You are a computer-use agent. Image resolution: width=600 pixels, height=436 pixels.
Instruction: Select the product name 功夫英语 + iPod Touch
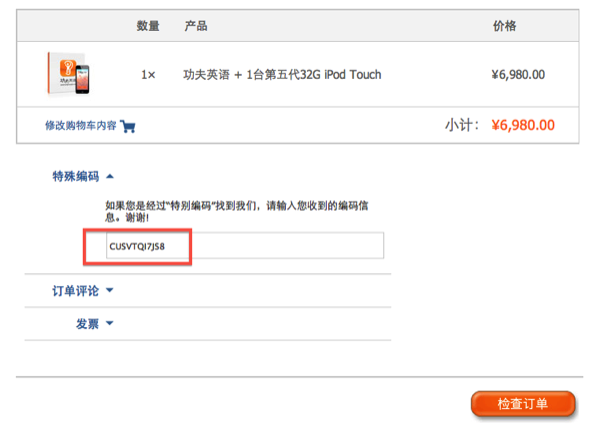pyautogui.click(x=282, y=74)
